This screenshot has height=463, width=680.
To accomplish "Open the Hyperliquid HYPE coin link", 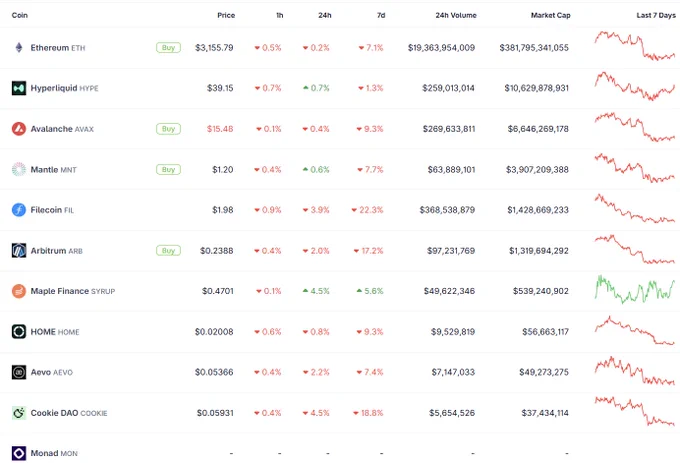I will coord(64,88).
